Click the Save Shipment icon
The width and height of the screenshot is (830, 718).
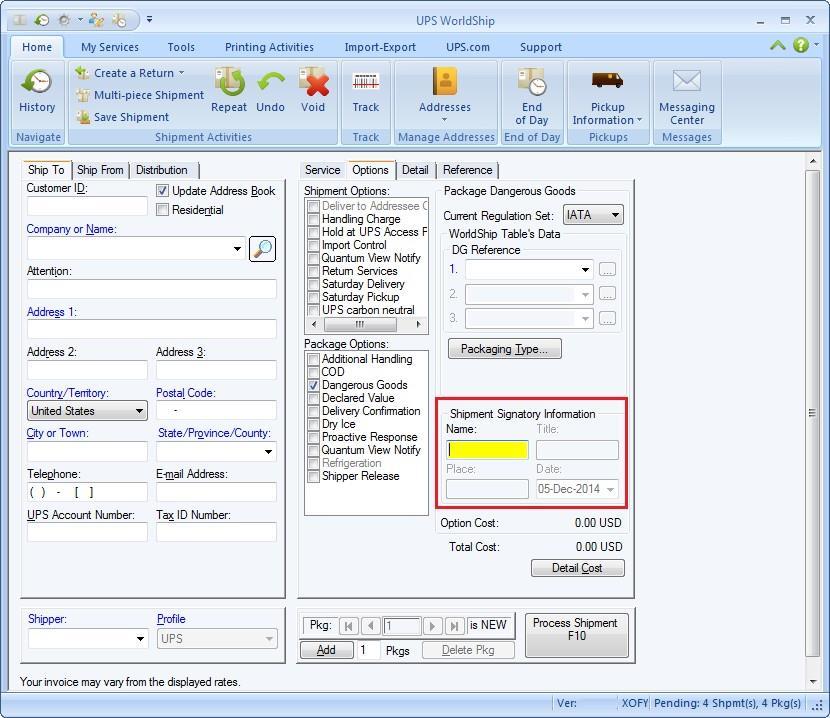point(82,117)
